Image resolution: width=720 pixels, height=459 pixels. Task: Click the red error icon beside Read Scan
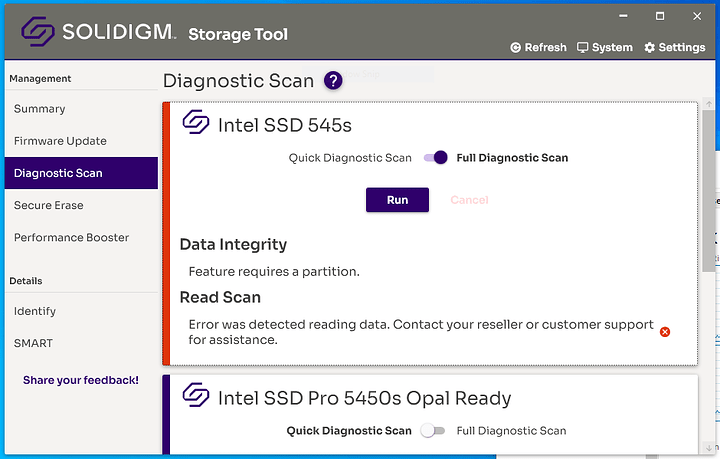[x=664, y=332]
